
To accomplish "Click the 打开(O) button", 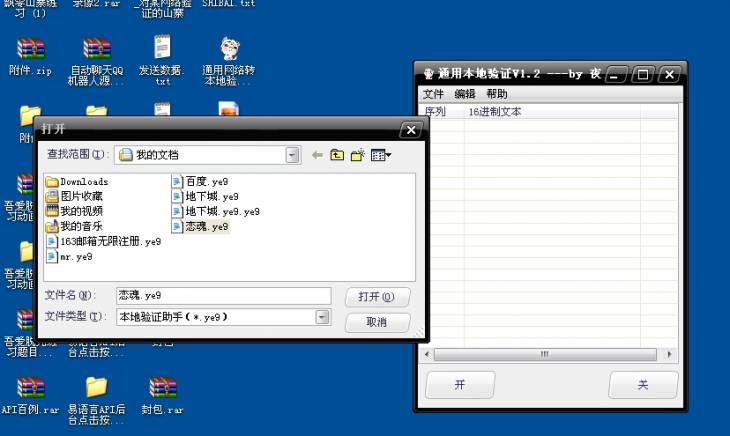I will 377,297.
